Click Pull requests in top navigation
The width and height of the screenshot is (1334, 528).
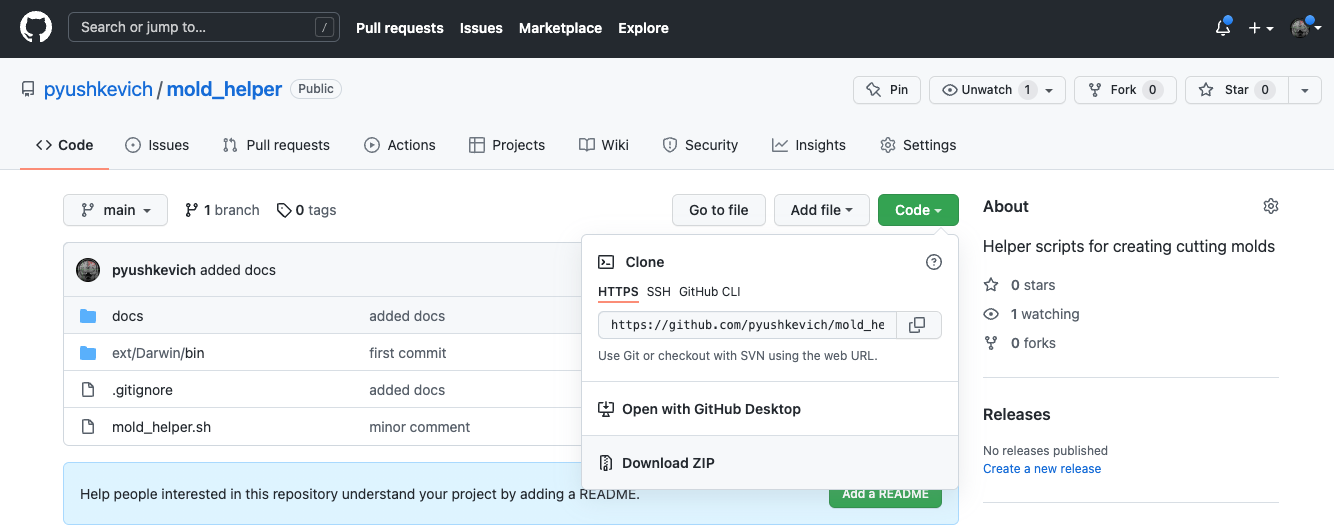[x=400, y=28]
